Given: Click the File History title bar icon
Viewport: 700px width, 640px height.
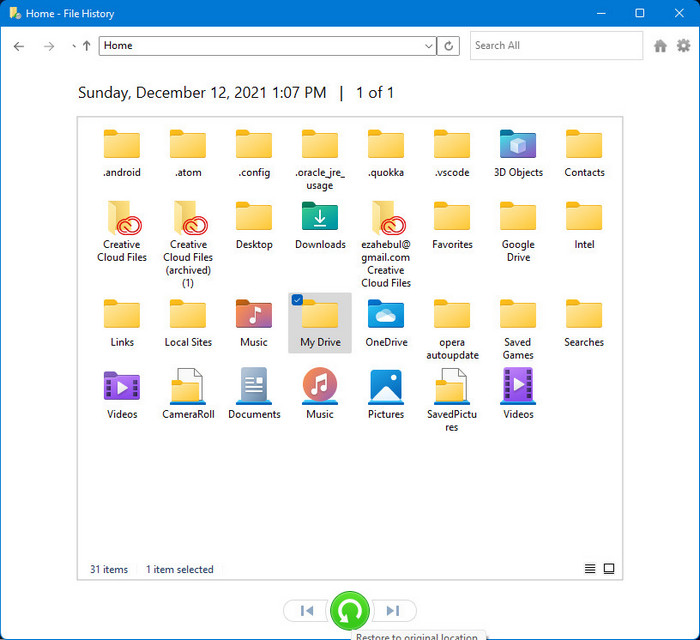Looking at the screenshot, I should [x=15, y=13].
